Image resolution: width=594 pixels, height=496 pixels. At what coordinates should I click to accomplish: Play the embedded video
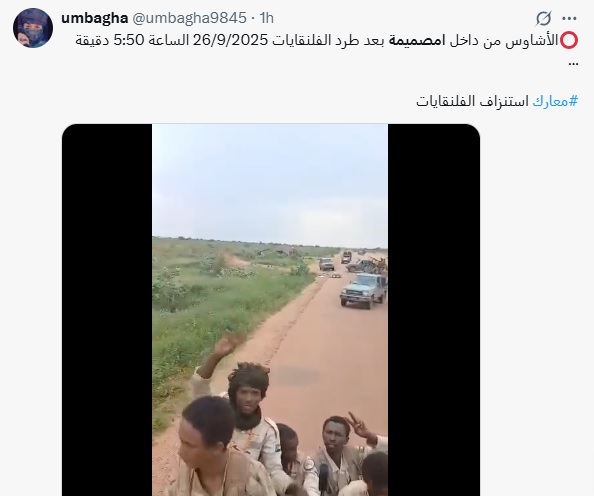click(x=270, y=310)
